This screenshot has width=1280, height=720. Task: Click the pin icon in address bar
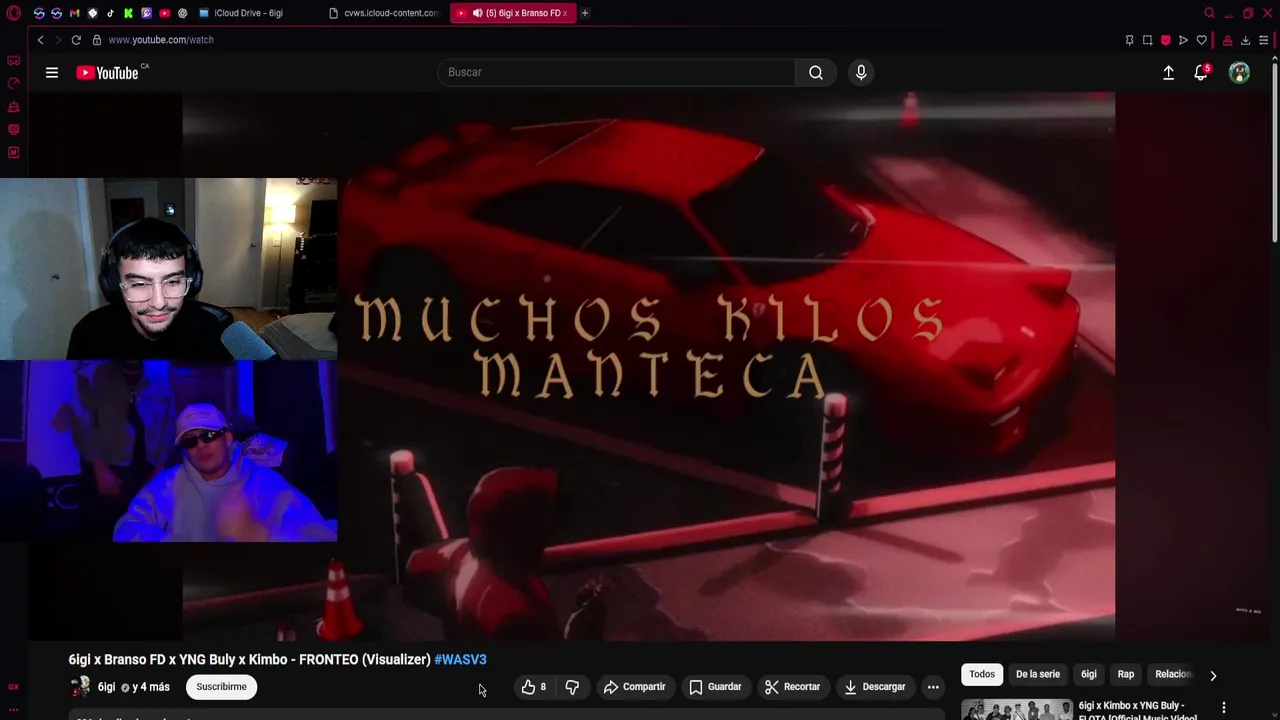(x=1130, y=40)
